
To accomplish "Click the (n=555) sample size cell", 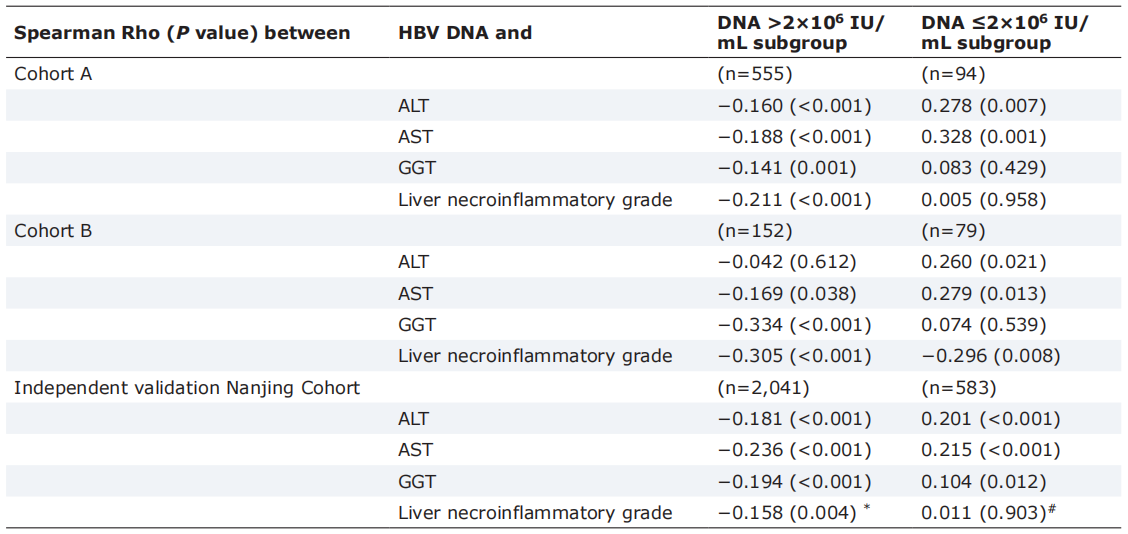I will 755,74.
